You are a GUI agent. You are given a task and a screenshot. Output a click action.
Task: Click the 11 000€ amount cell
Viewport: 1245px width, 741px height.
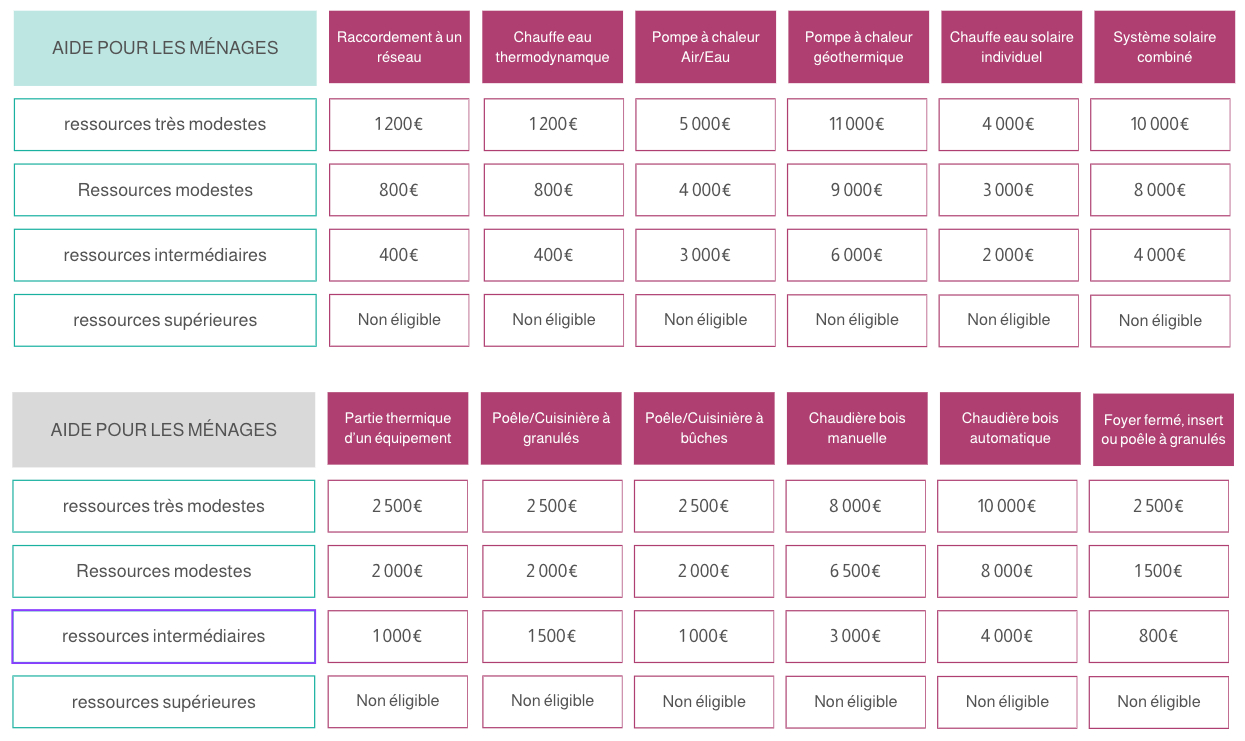coord(857,124)
